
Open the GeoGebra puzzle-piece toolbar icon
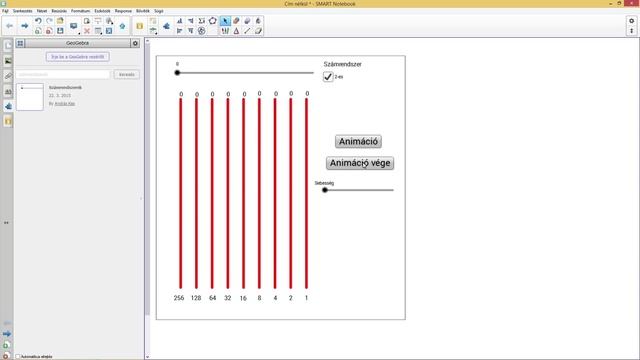click(x=166, y=26)
